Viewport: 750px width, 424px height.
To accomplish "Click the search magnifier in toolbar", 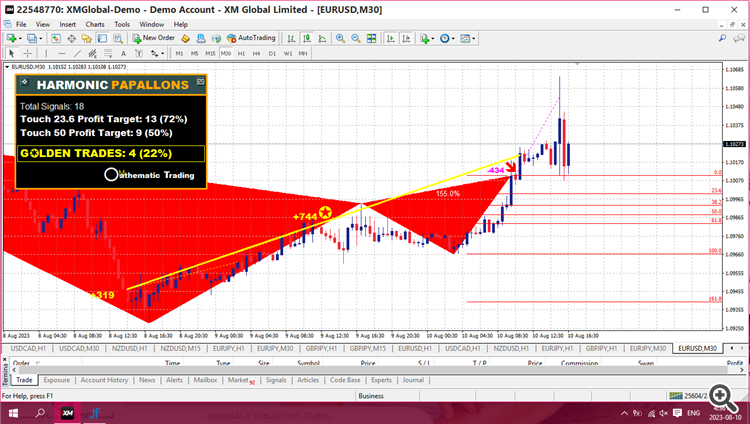I will point(722,38).
